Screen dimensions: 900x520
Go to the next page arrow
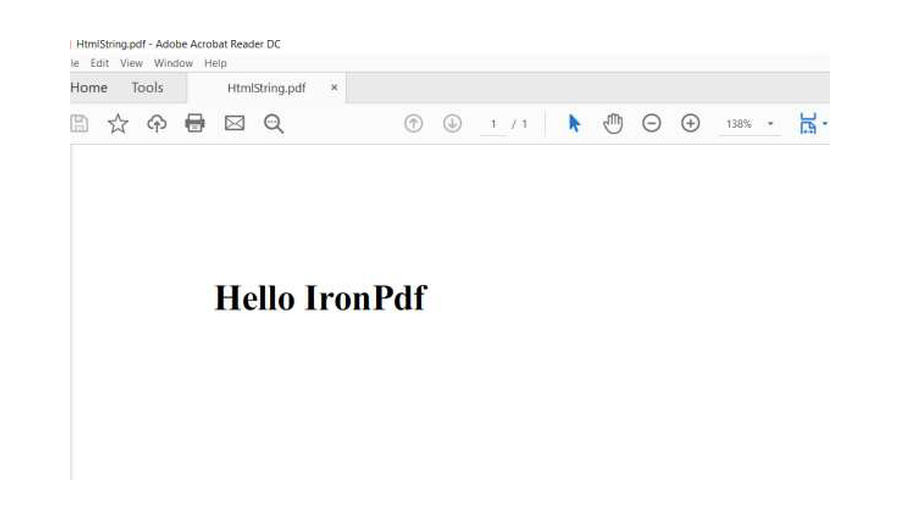pyautogui.click(x=452, y=123)
